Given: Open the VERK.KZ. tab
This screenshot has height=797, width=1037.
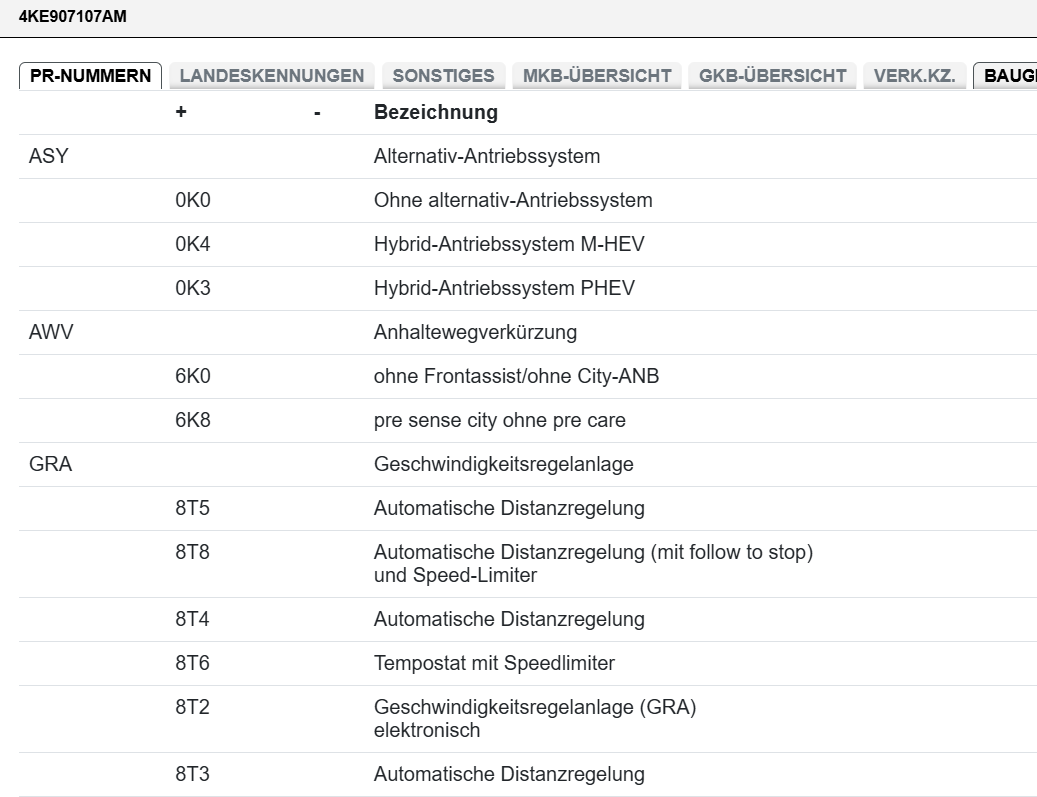Looking at the screenshot, I should [x=914, y=76].
